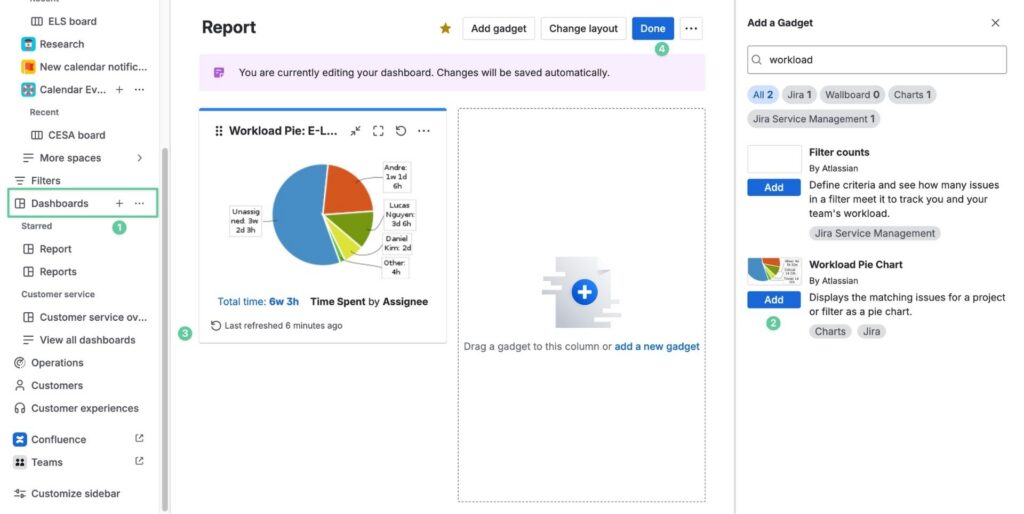Image resolution: width=1024 pixels, height=514 pixels.
Task: Open Confluence external link icon
Action: (x=139, y=438)
